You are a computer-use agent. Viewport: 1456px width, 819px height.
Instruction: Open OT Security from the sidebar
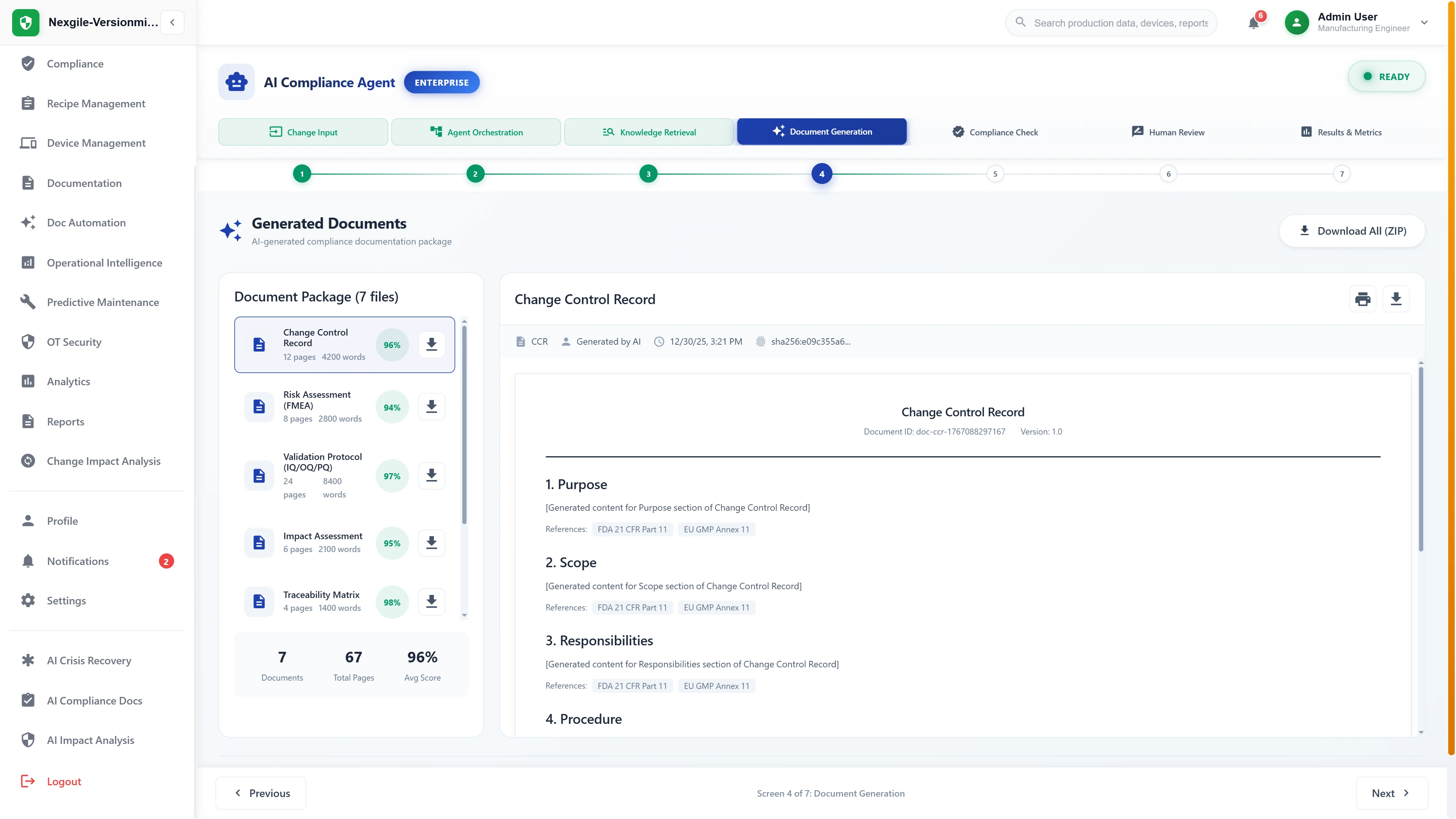point(74,342)
